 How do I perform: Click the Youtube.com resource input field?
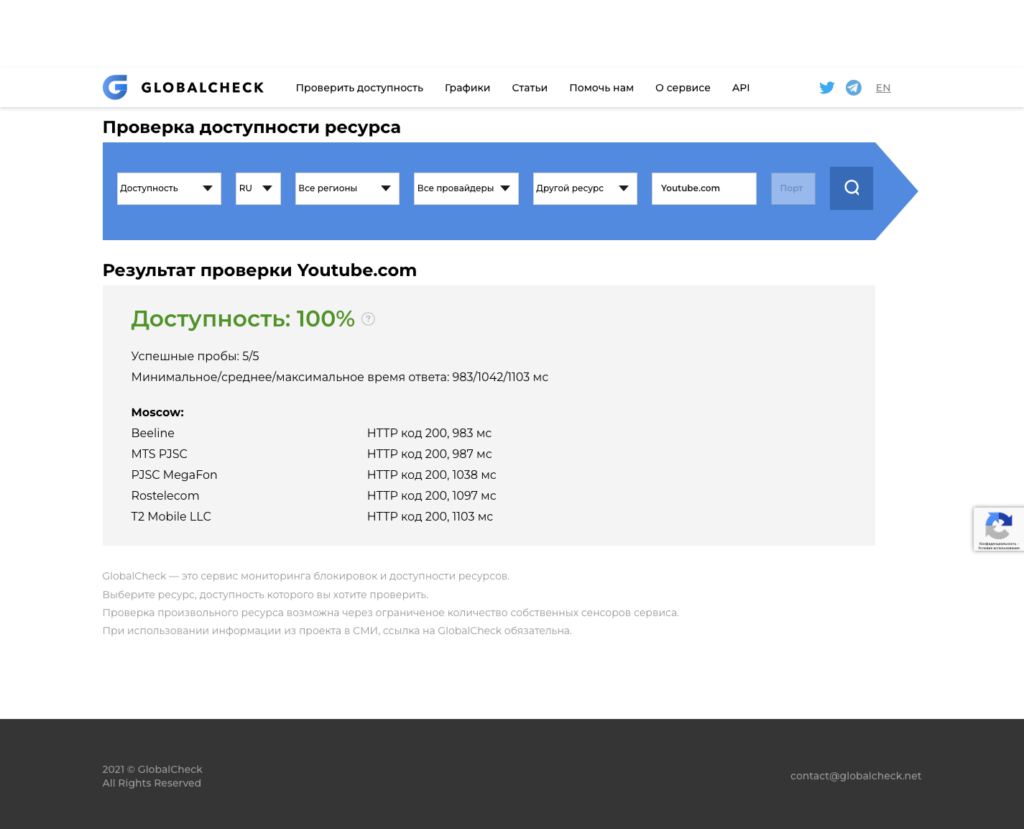pyautogui.click(x=704, y=188)
